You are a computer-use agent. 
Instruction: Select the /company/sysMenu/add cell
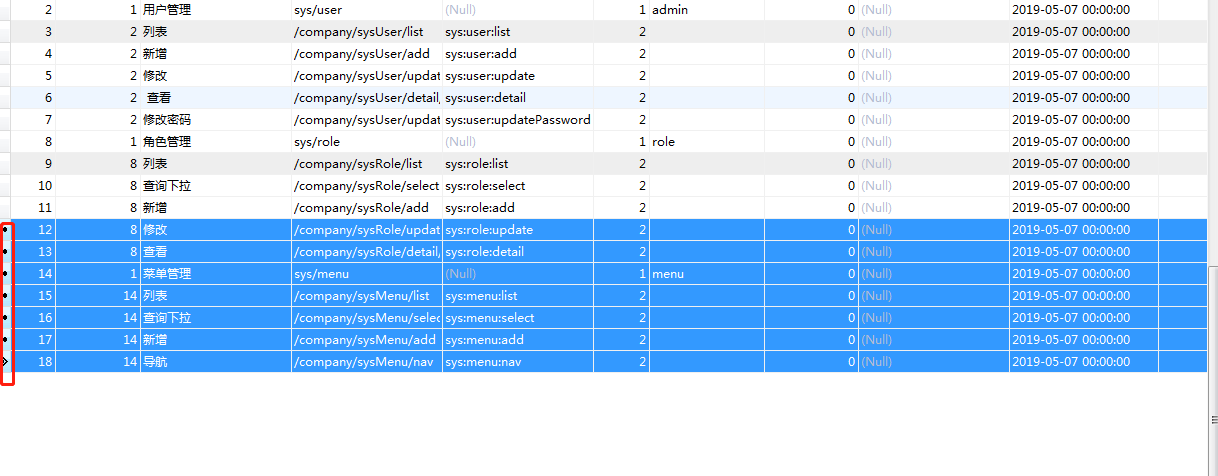tap(366, 340)
